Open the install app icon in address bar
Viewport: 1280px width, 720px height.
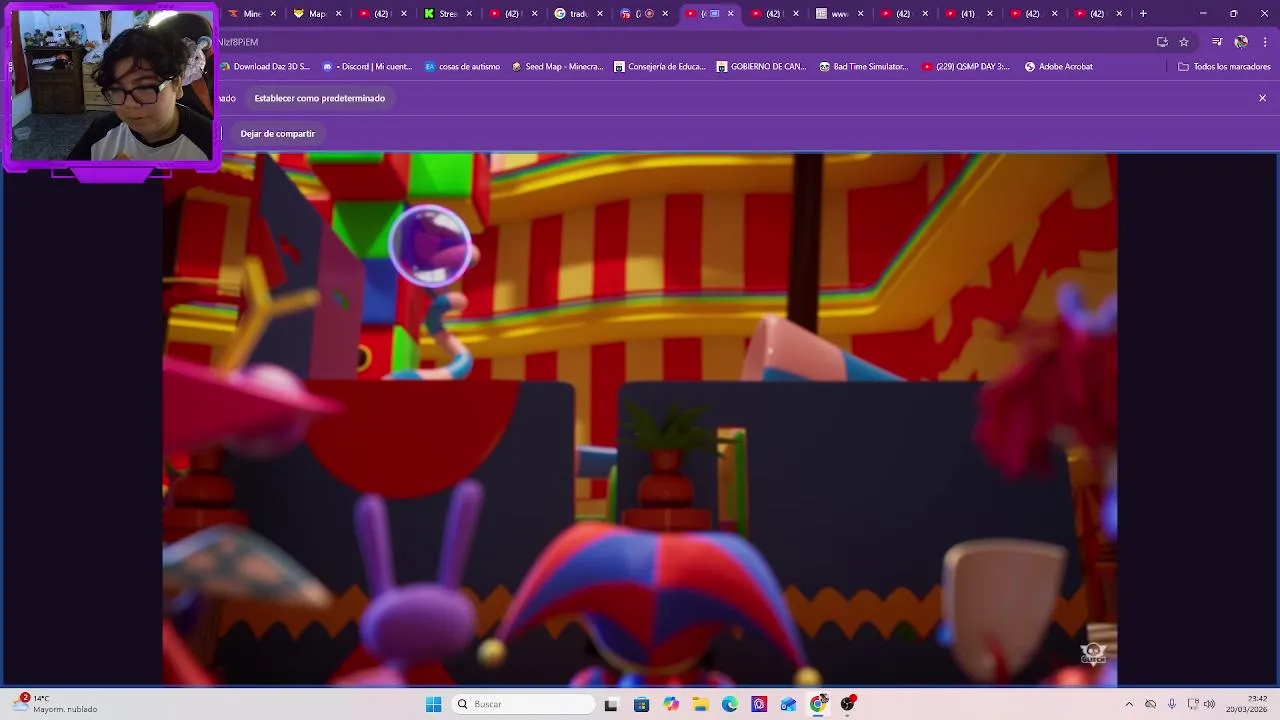[x=1162, y=42]
